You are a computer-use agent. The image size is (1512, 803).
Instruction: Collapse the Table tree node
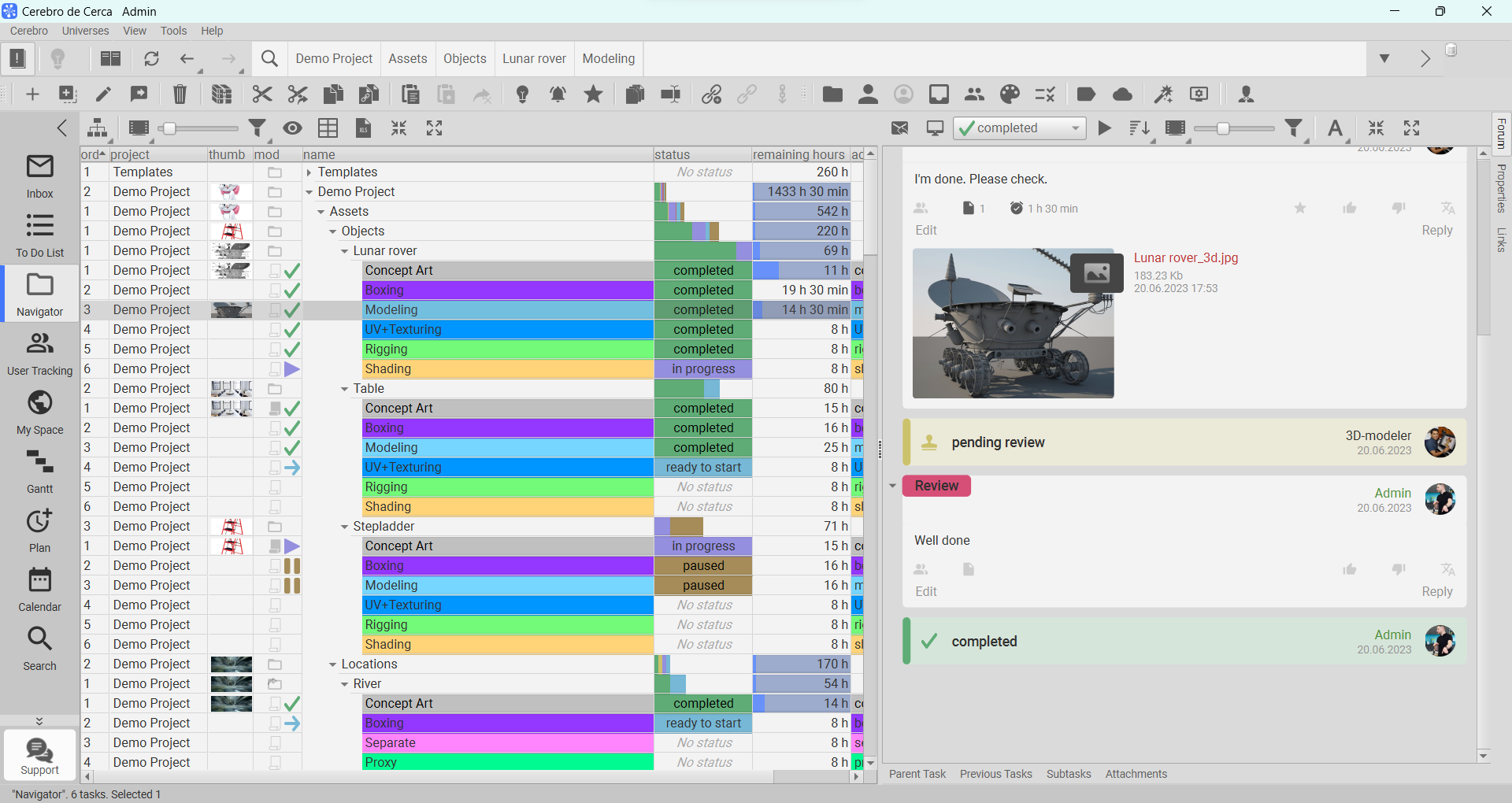tap(344, 389)
